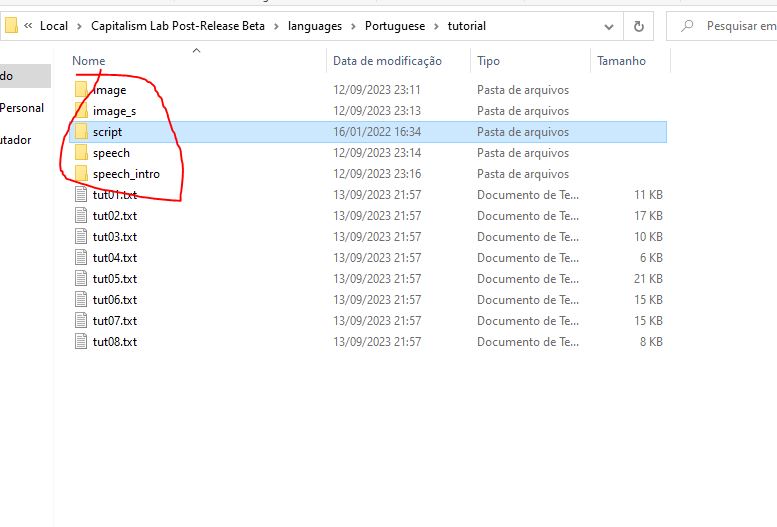Click the tut05.txt document icon
This screenshot has width=777, height=527.
tap(81, 278)
